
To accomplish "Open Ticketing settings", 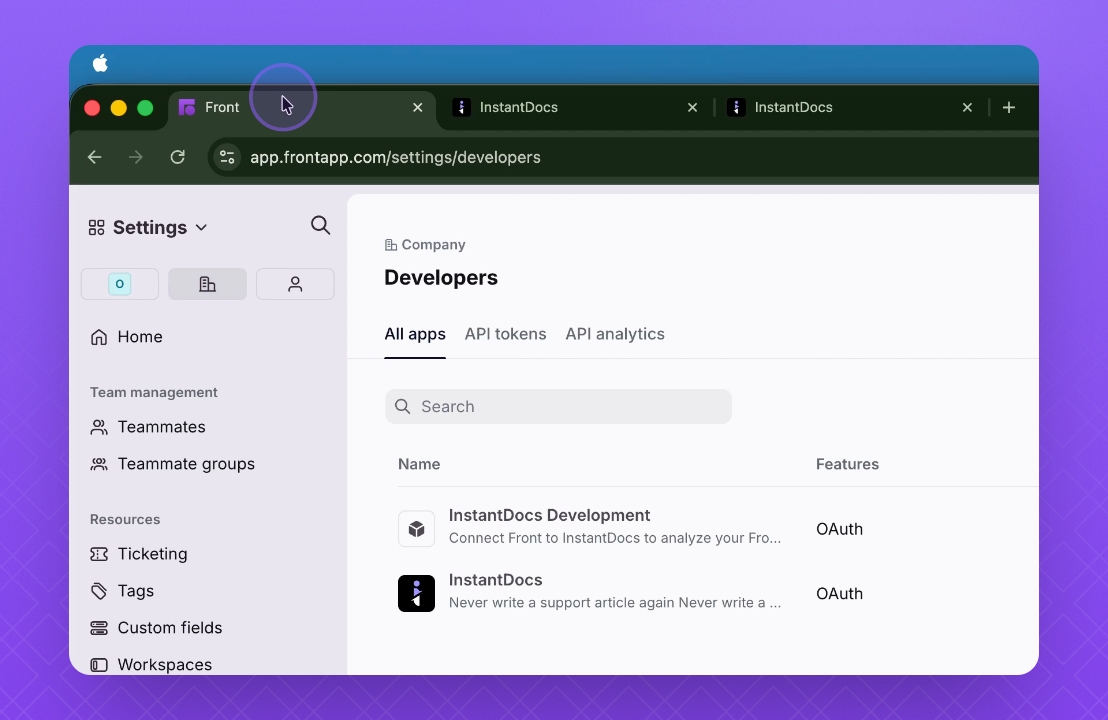I will [x=152, y=554].
